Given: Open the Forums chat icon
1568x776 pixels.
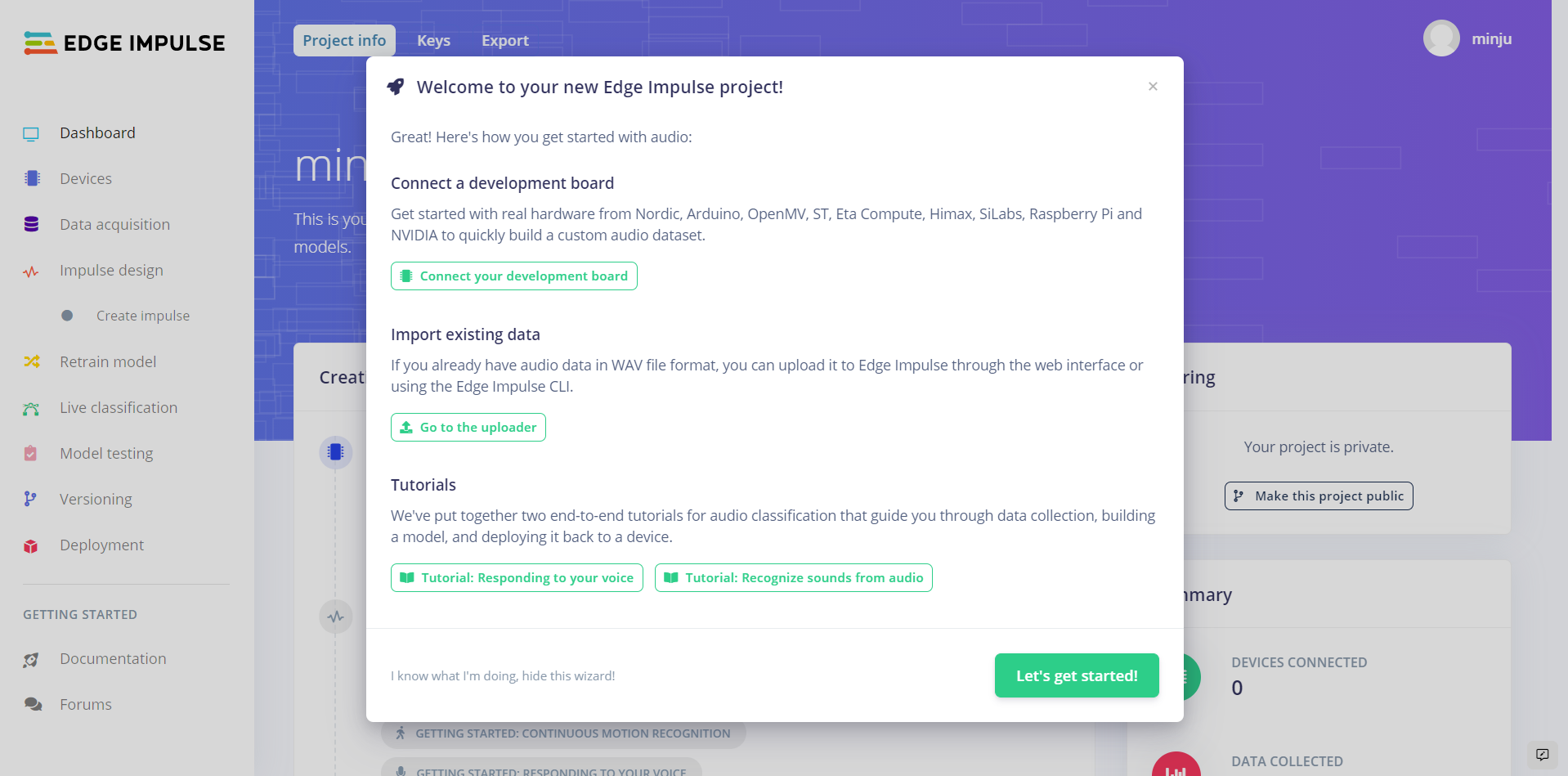Looking at the screenshot, I should (33, 704).
